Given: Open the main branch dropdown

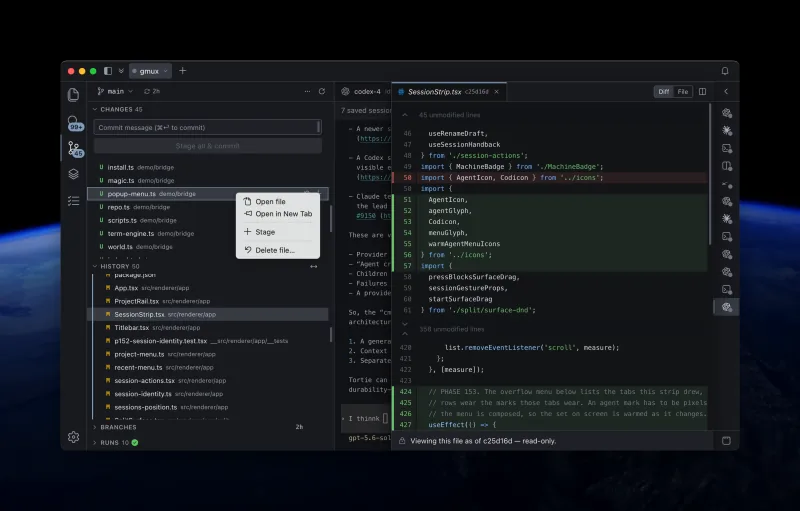Looking at the screenshot, I should 115,91.
